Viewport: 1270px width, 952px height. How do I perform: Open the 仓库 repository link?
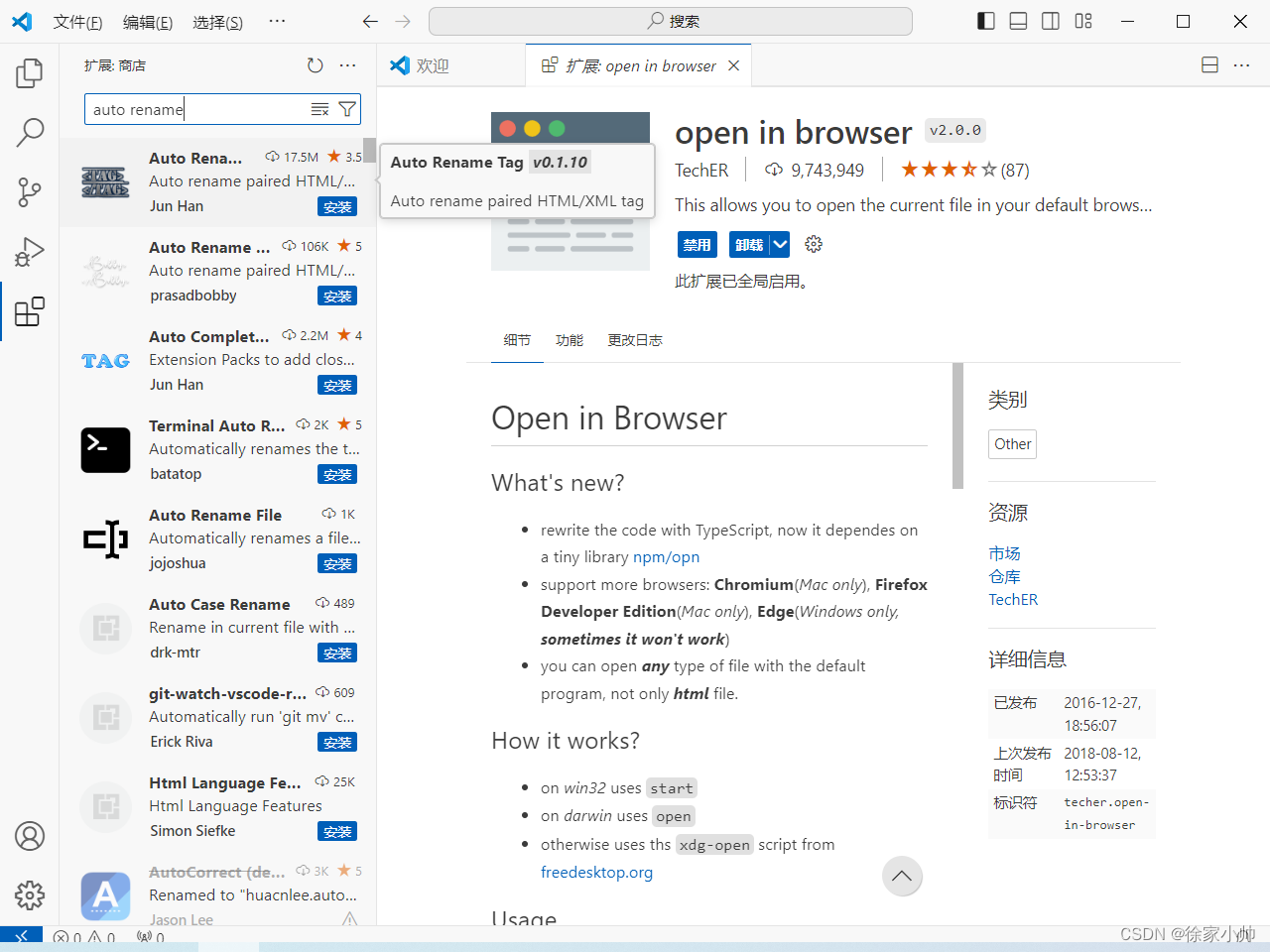click(x=1004, y=576)
